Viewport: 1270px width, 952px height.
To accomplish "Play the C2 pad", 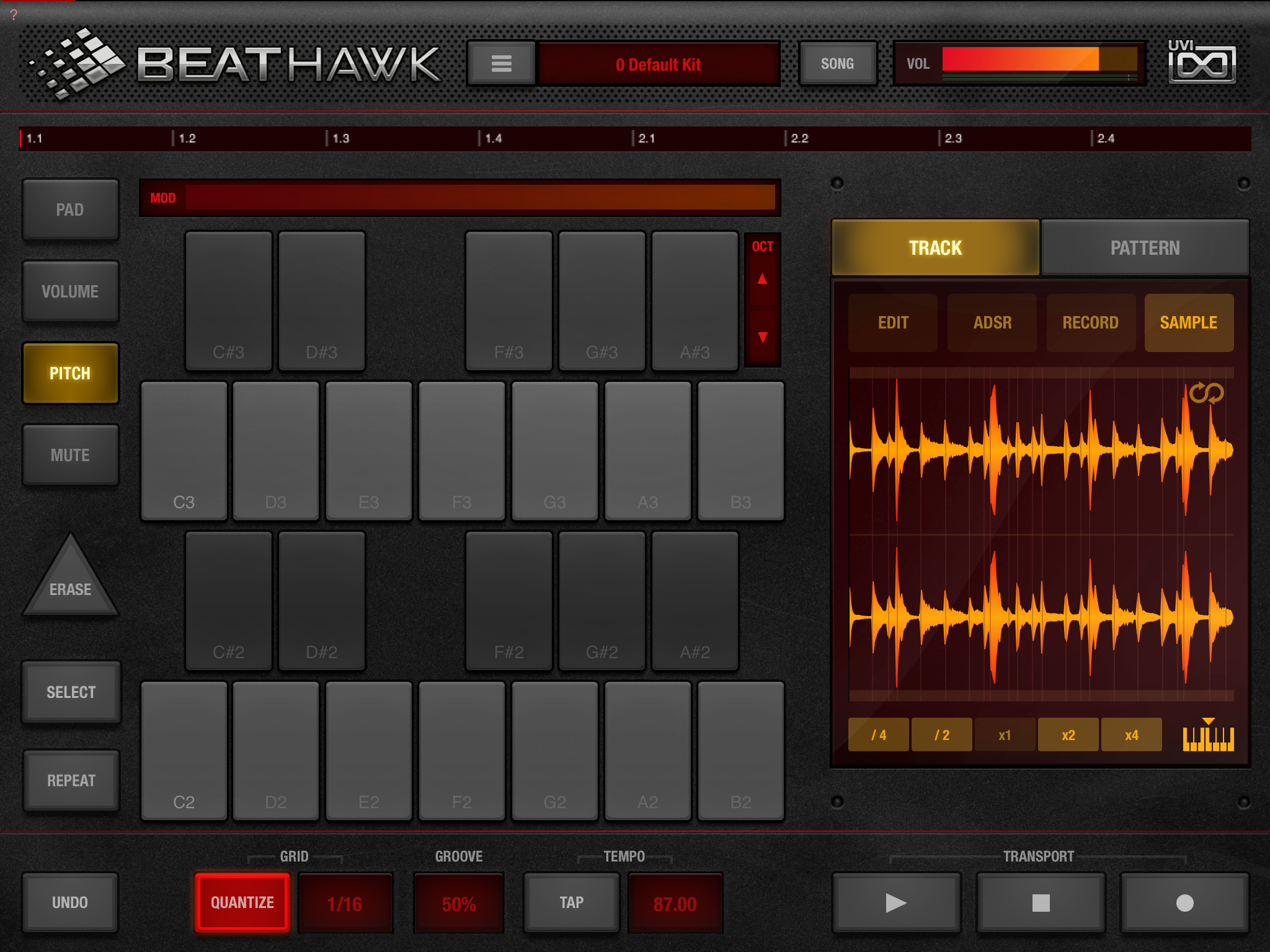I will click(184, 751).
